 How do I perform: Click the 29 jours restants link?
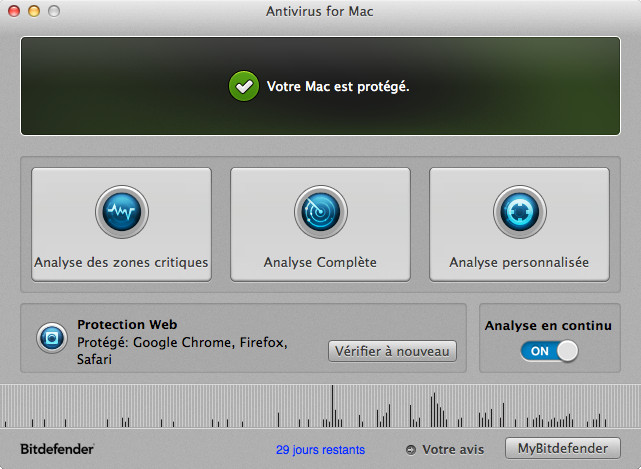click(x=320, y=450)
